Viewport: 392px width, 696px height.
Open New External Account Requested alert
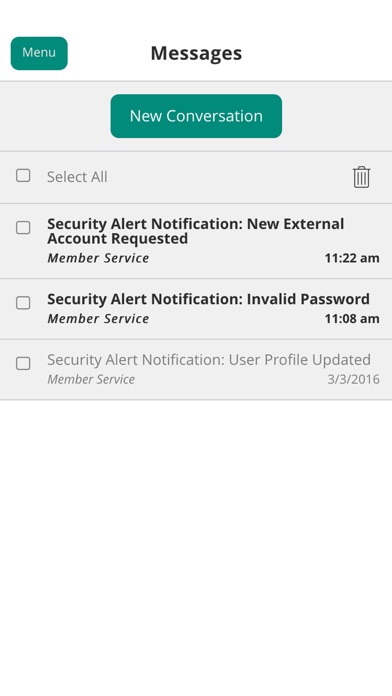click(x=196, y=231)
